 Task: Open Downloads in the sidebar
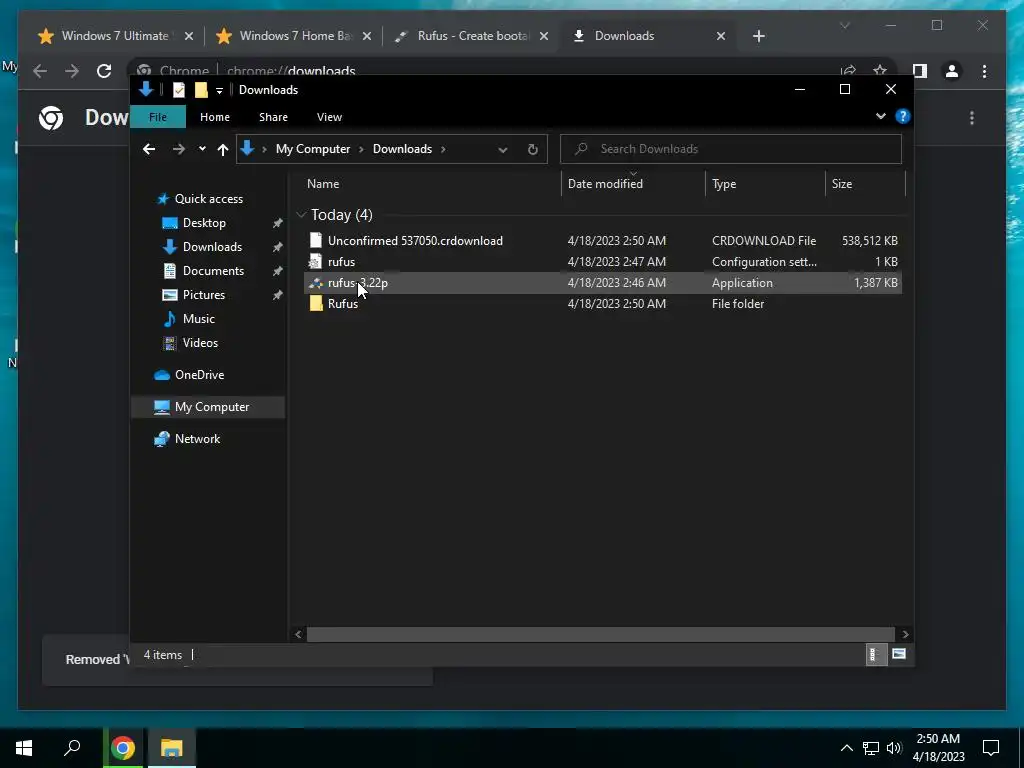pyautogui.click(x=212, y=247)
